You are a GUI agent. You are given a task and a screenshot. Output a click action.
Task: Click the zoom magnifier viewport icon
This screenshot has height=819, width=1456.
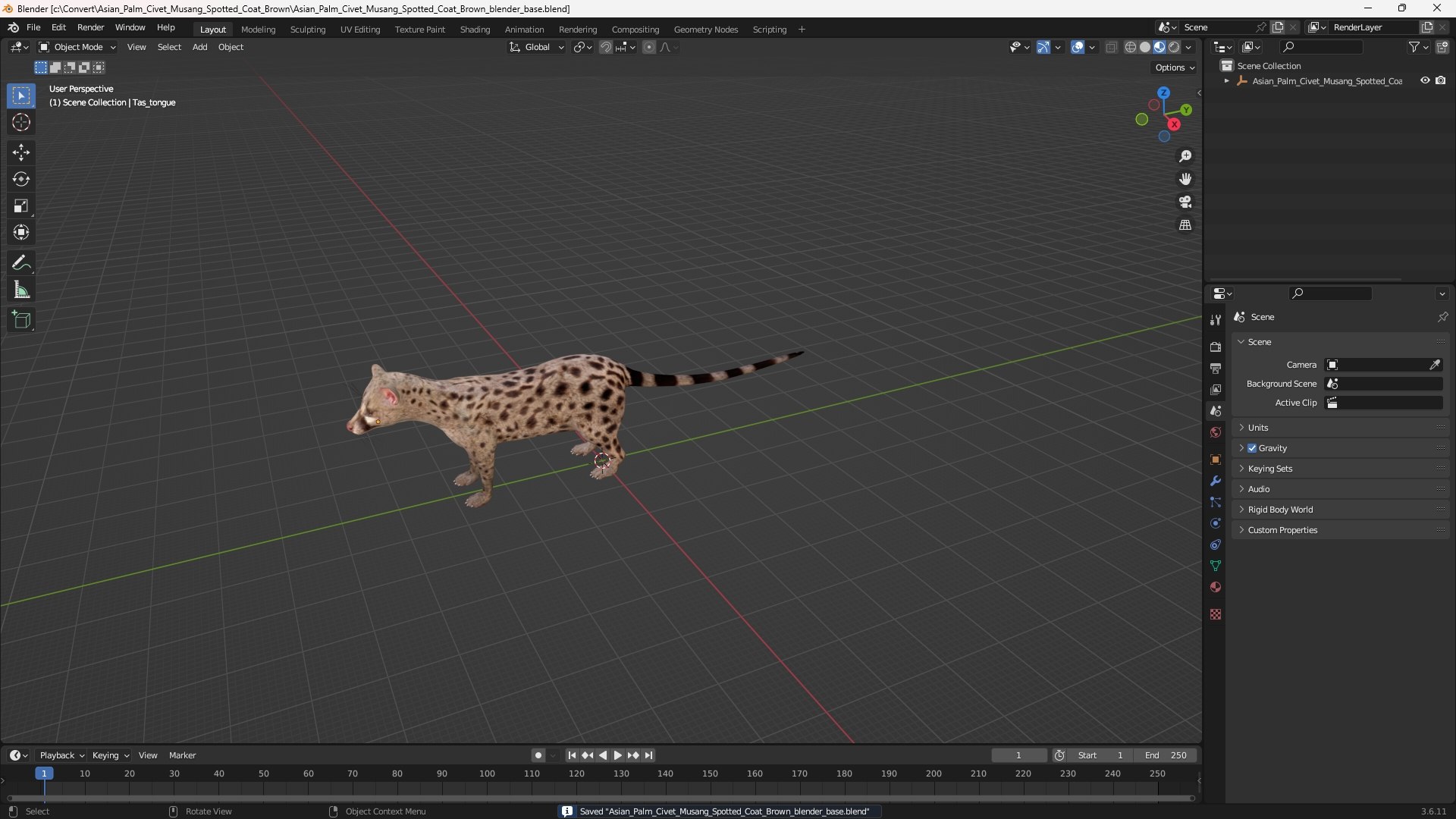(1185, 156)
